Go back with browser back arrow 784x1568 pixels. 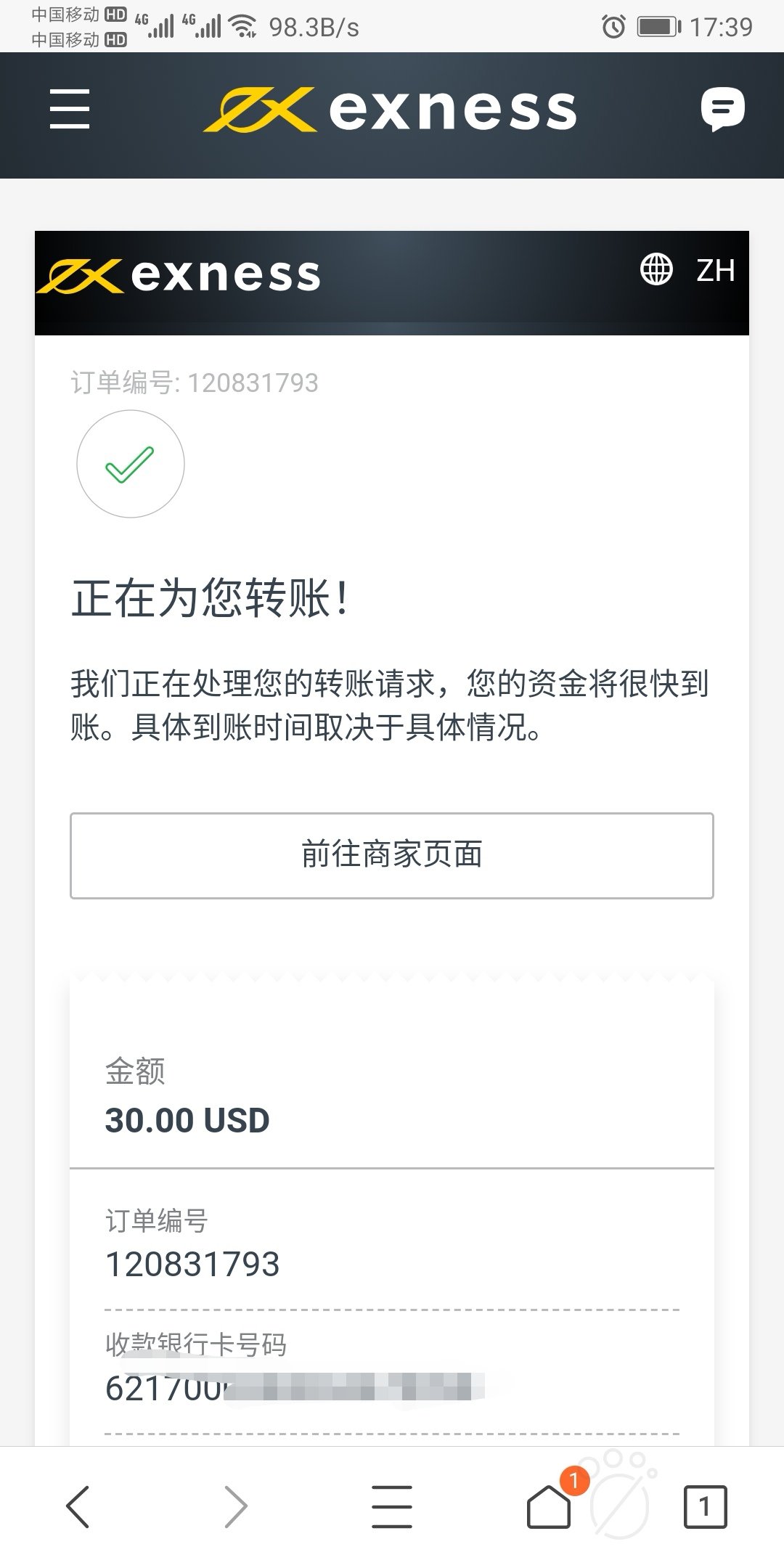(x=78, y=1507)
